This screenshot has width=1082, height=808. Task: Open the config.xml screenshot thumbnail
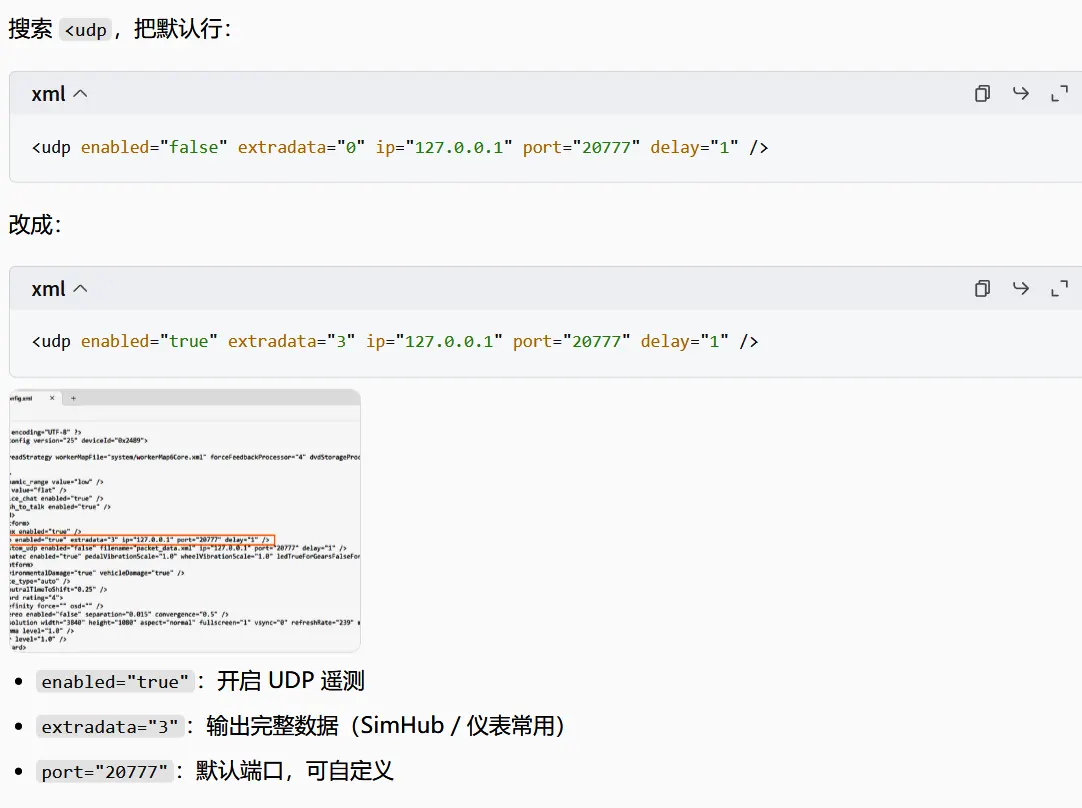point(185,520)
